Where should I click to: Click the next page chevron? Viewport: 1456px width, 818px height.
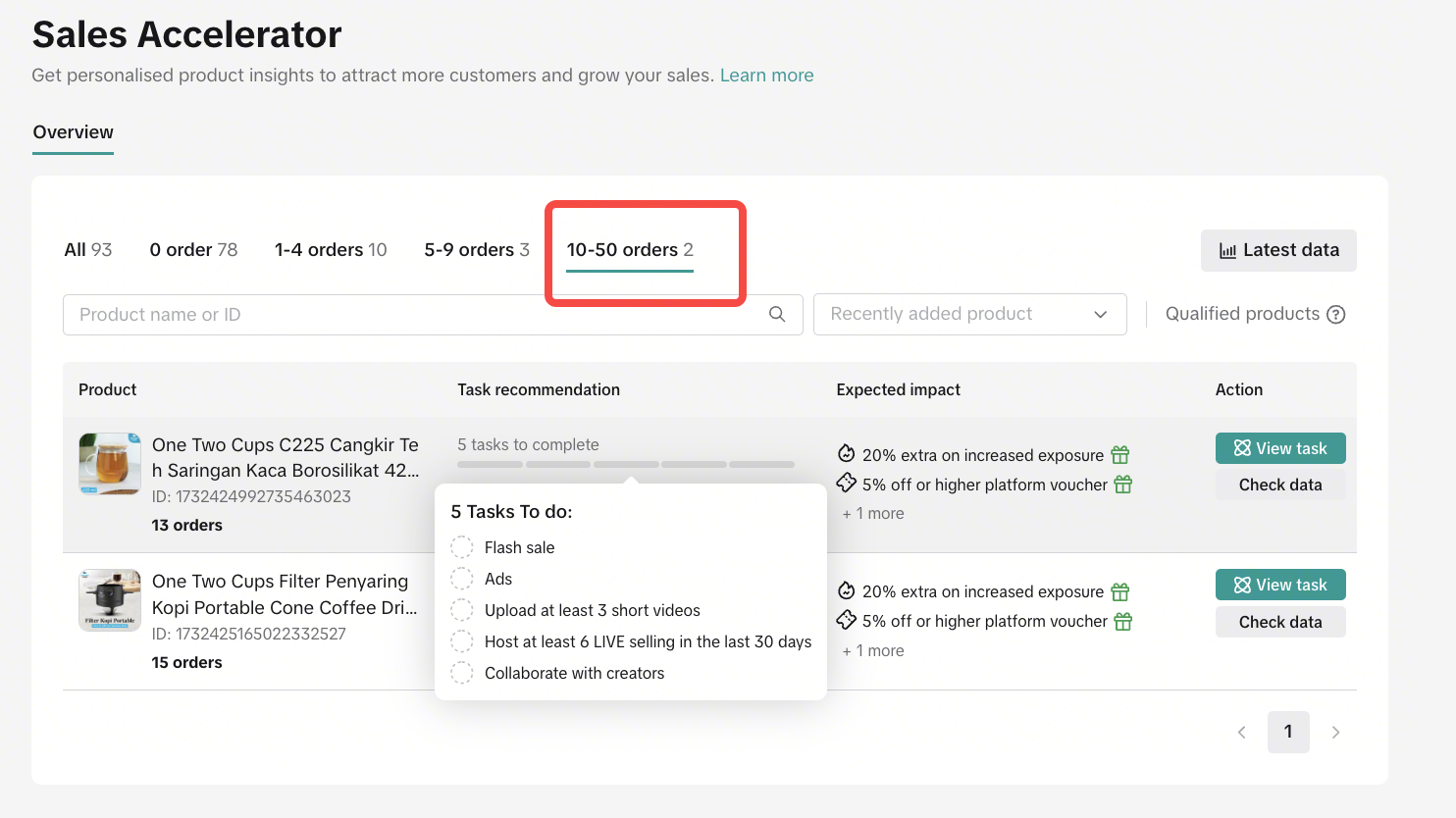[x=1335, y=732]
